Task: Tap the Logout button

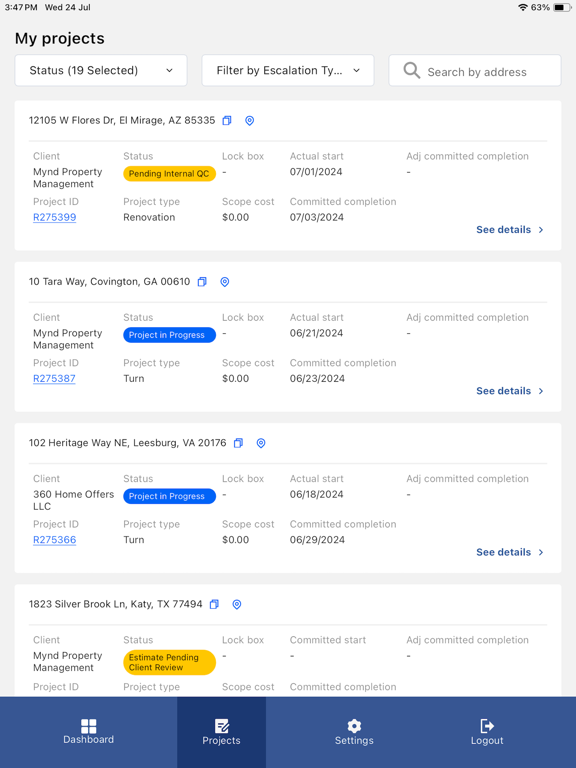Action: point(487,732)
